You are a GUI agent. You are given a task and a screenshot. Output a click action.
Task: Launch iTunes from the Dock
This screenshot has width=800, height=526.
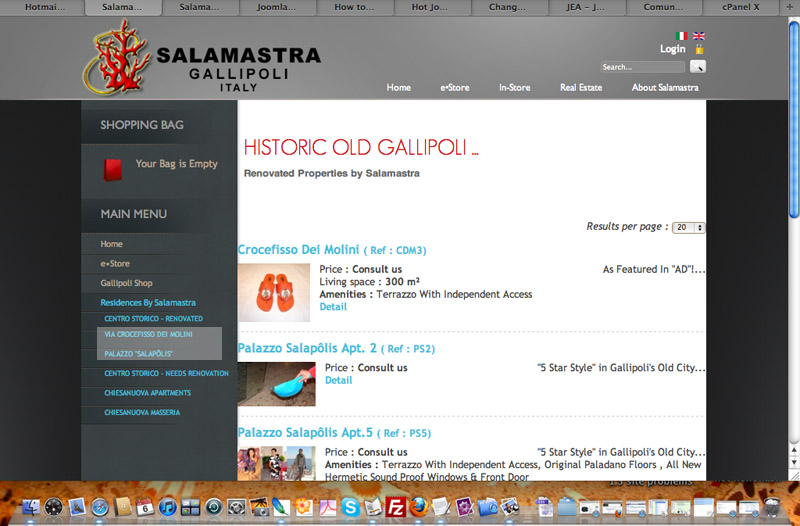pyautogui.click(x=167, y=507)
